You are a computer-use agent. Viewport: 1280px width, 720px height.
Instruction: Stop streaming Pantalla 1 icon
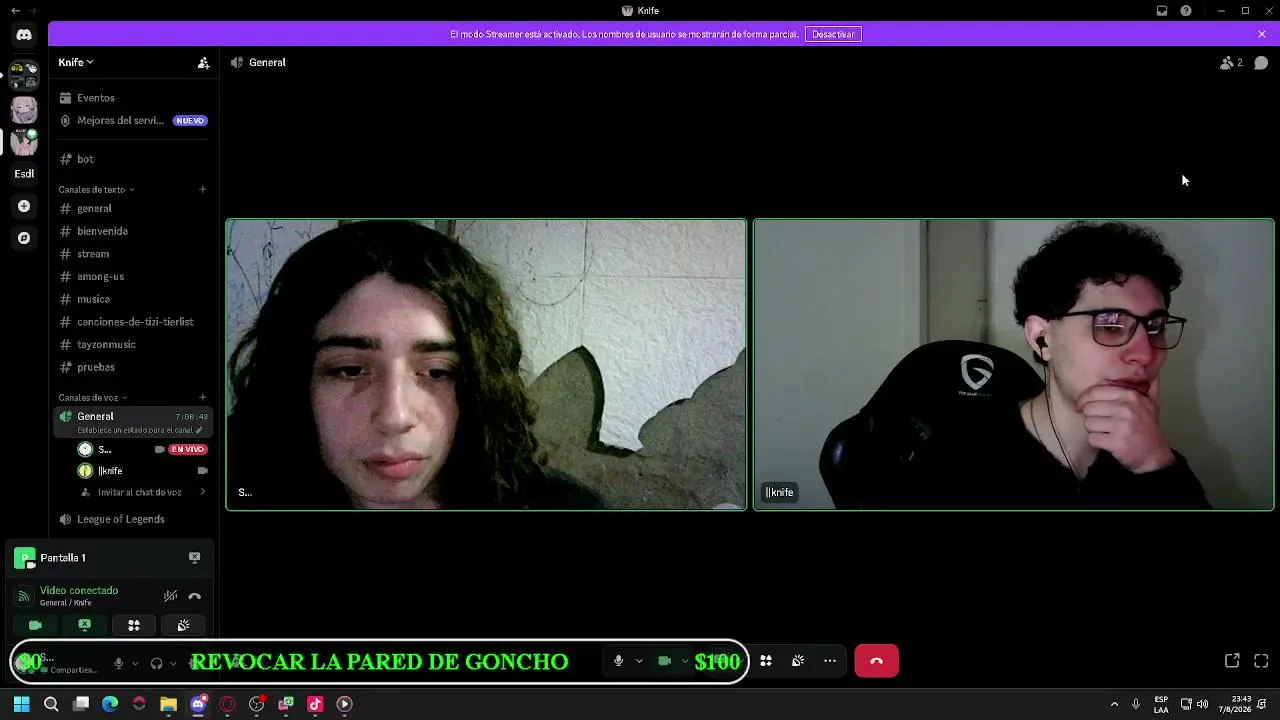(194, 557)
